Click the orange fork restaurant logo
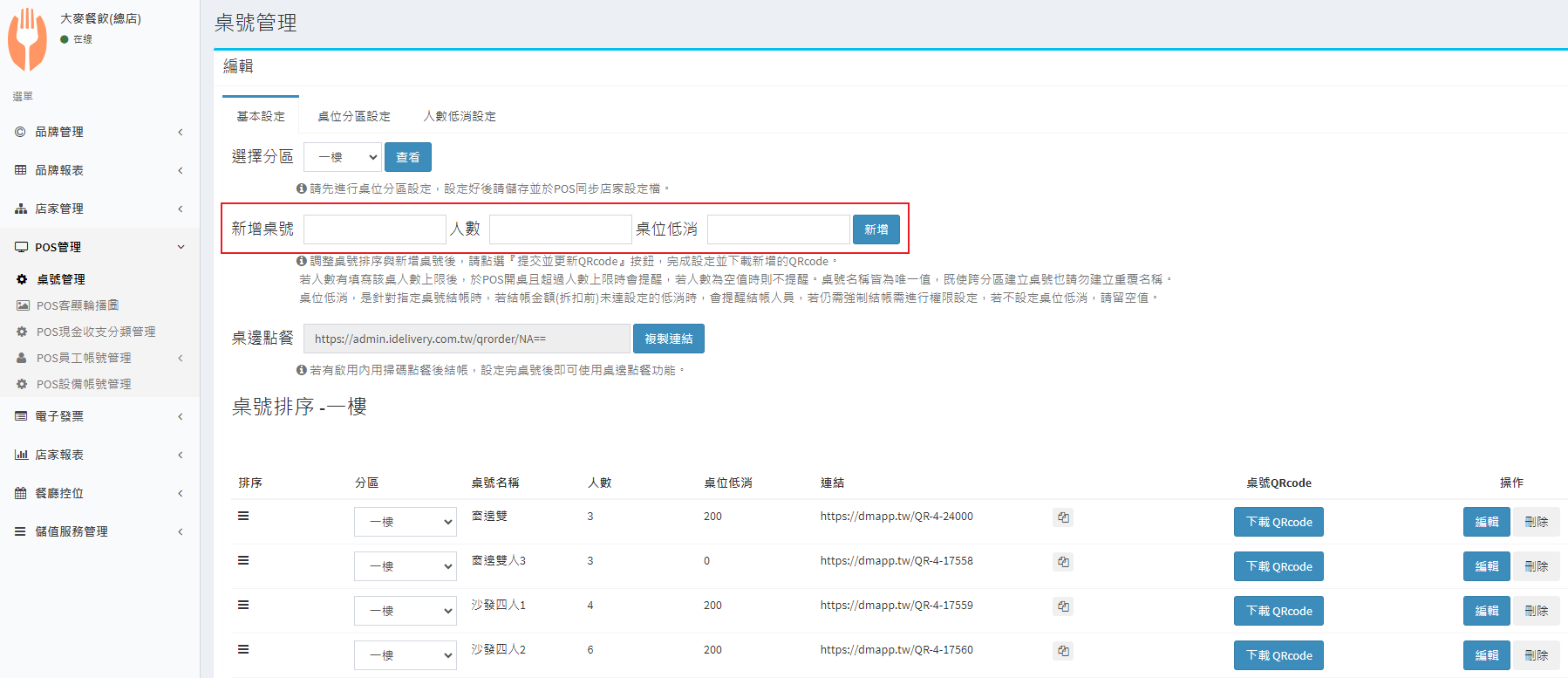The width and height of the screenshot is (1568, 678). [28, 39]
